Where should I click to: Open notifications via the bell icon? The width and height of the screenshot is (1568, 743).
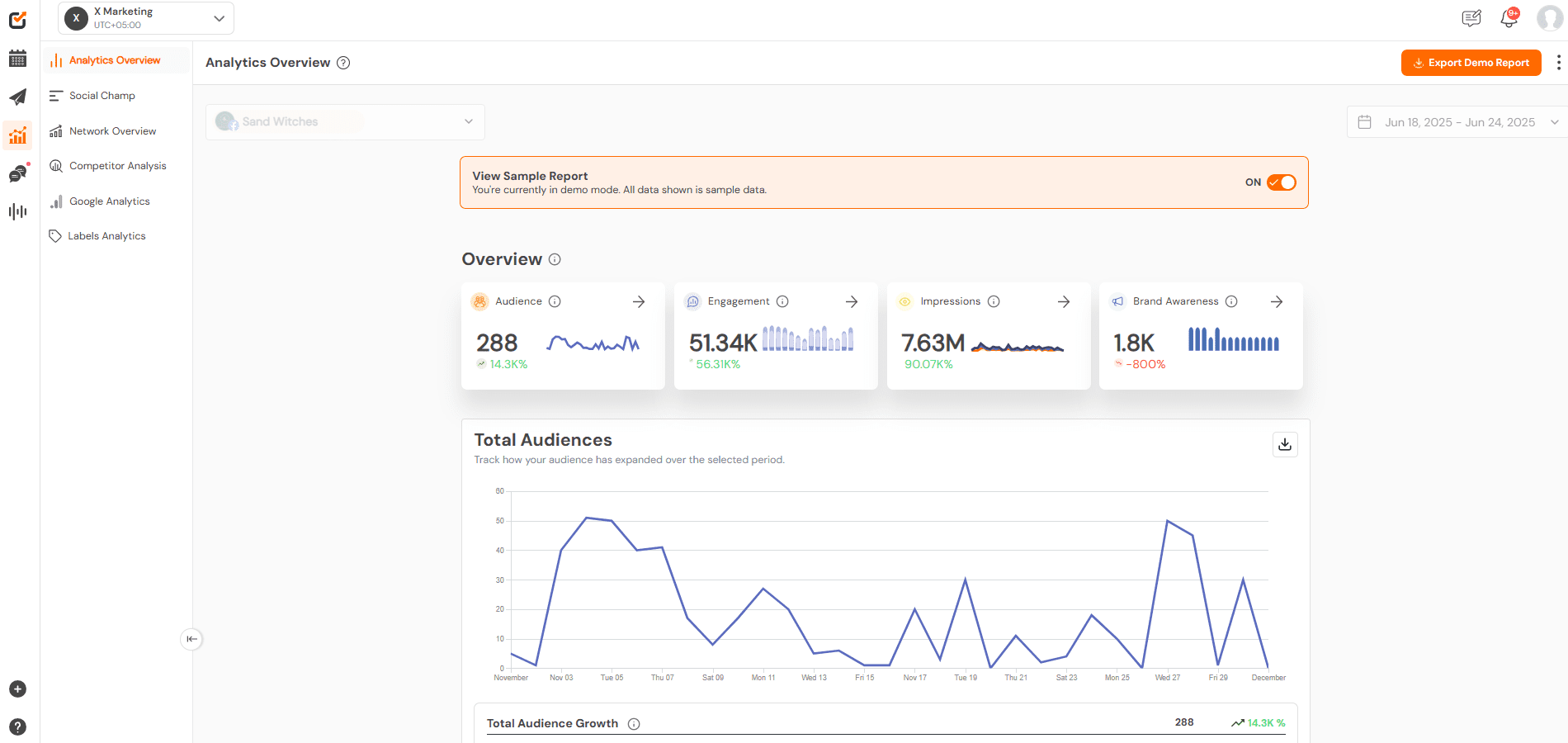pyautogui.click(x=1509, y=17)
